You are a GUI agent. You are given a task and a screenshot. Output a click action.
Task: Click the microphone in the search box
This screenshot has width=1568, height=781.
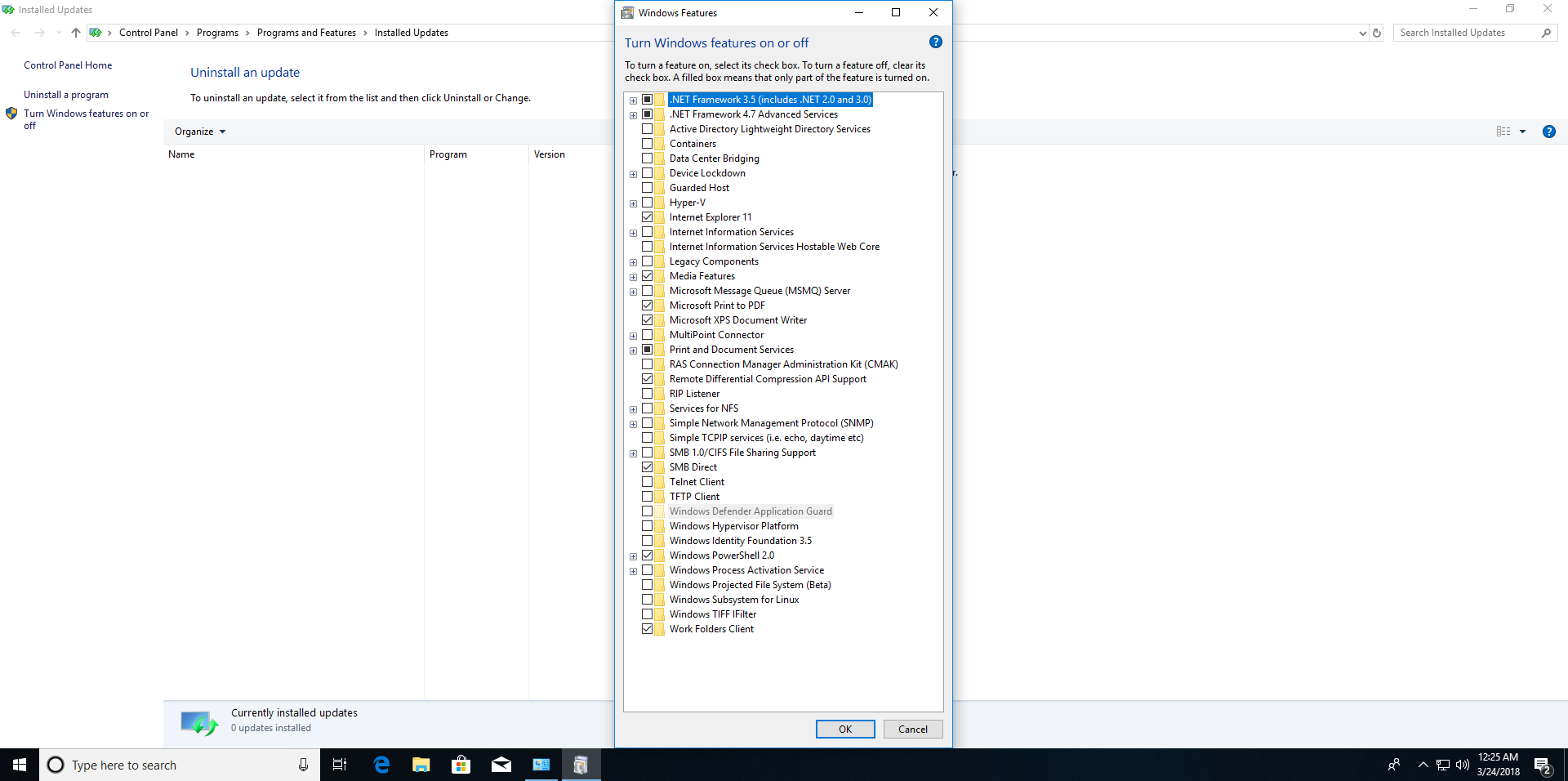303,765
